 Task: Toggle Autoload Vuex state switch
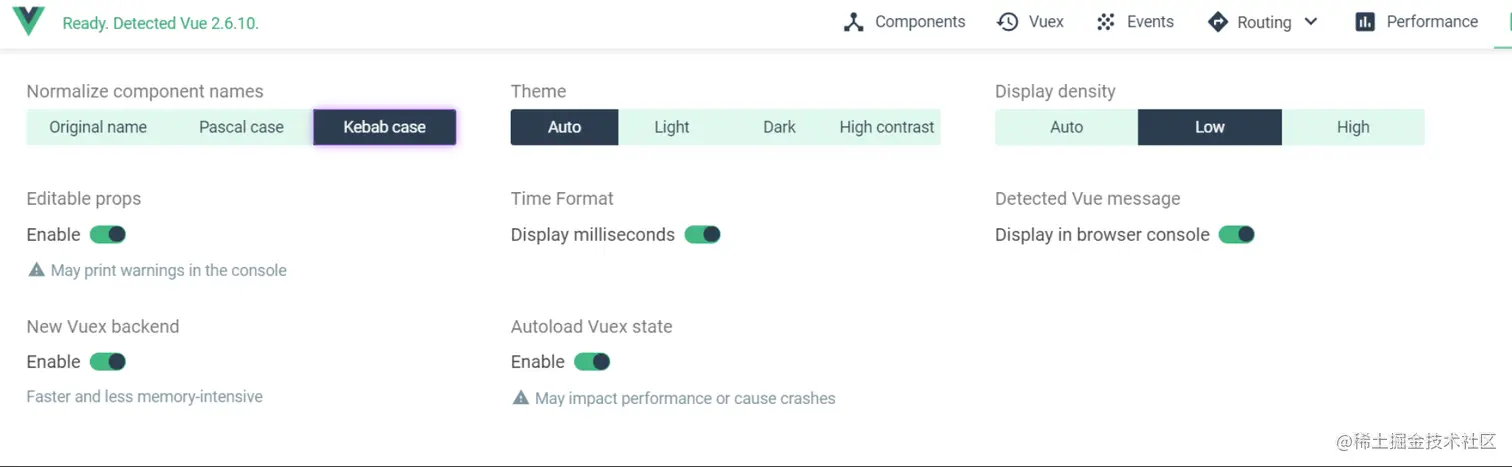(x=592, y=362)
